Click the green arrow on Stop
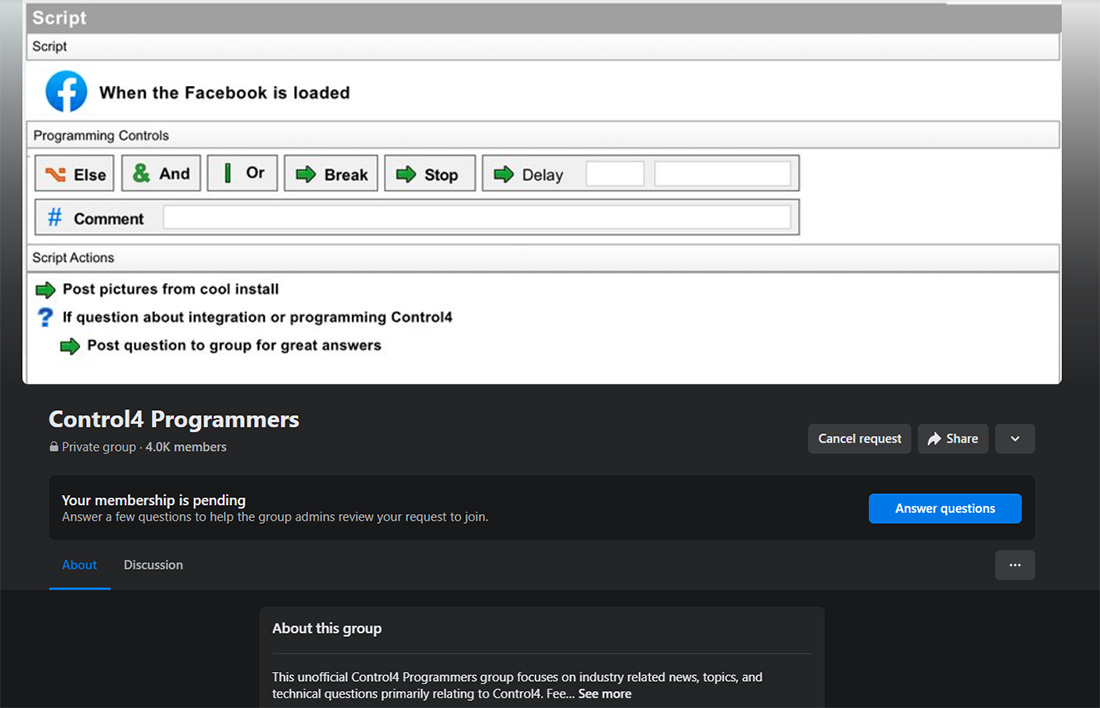The width and height of the screenshot is (1100, 708). click(x=406, y=174)
